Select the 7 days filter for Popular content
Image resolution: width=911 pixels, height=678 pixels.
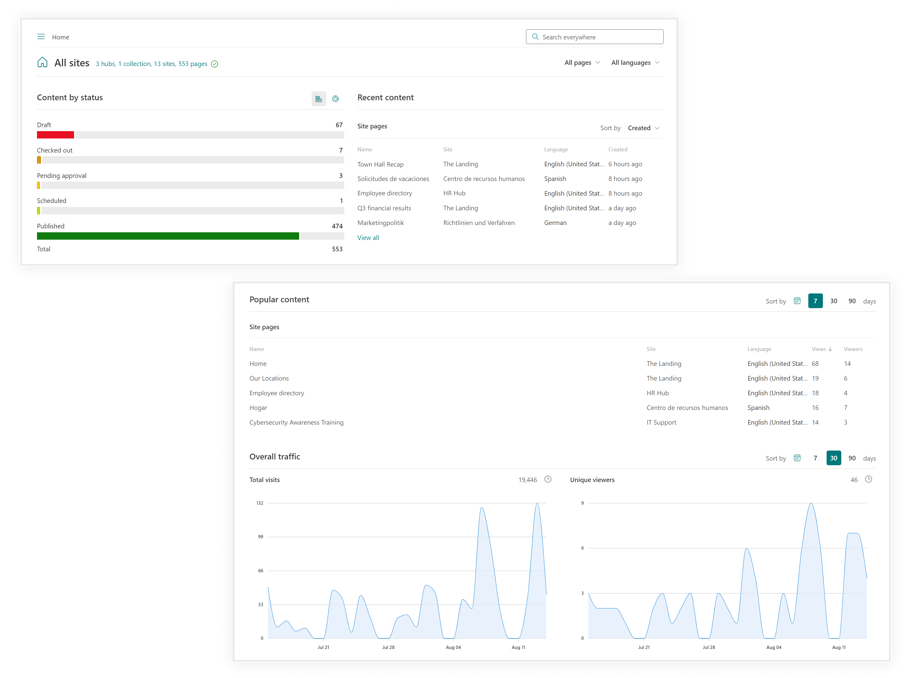pyautogui.click(x=815, y=301)
